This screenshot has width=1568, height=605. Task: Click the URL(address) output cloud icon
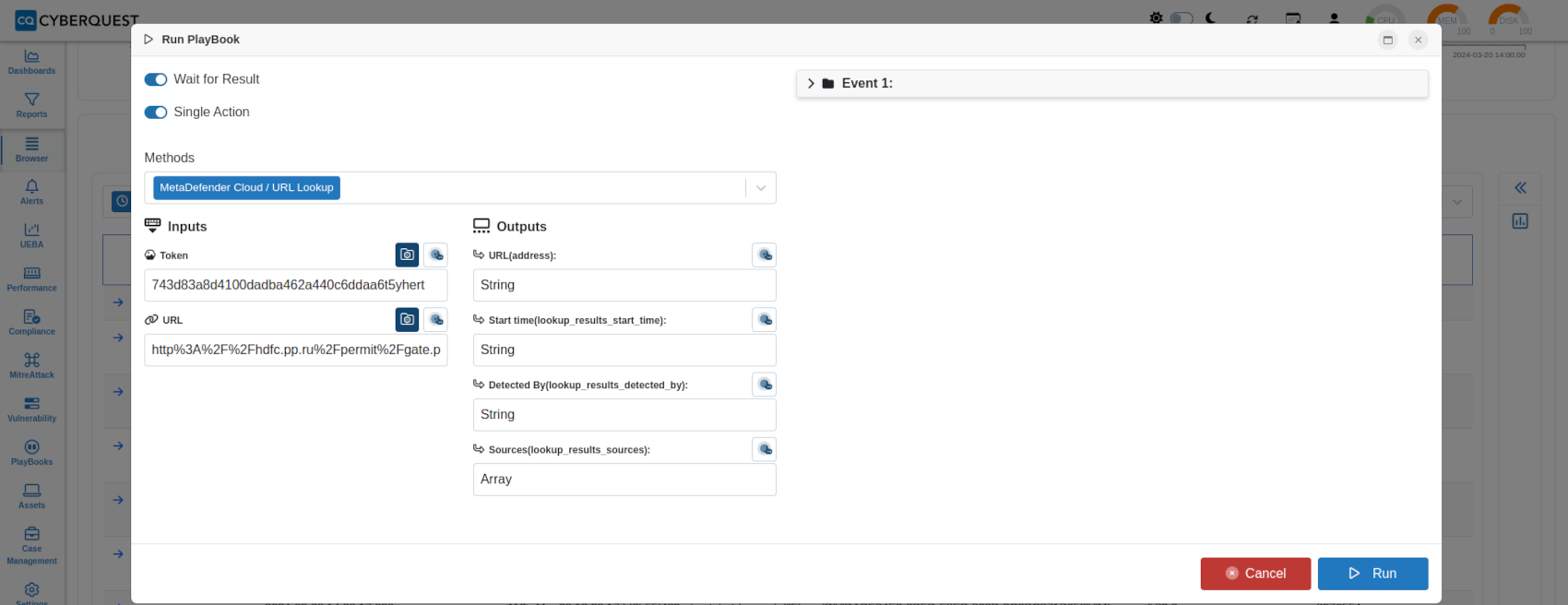764,255
